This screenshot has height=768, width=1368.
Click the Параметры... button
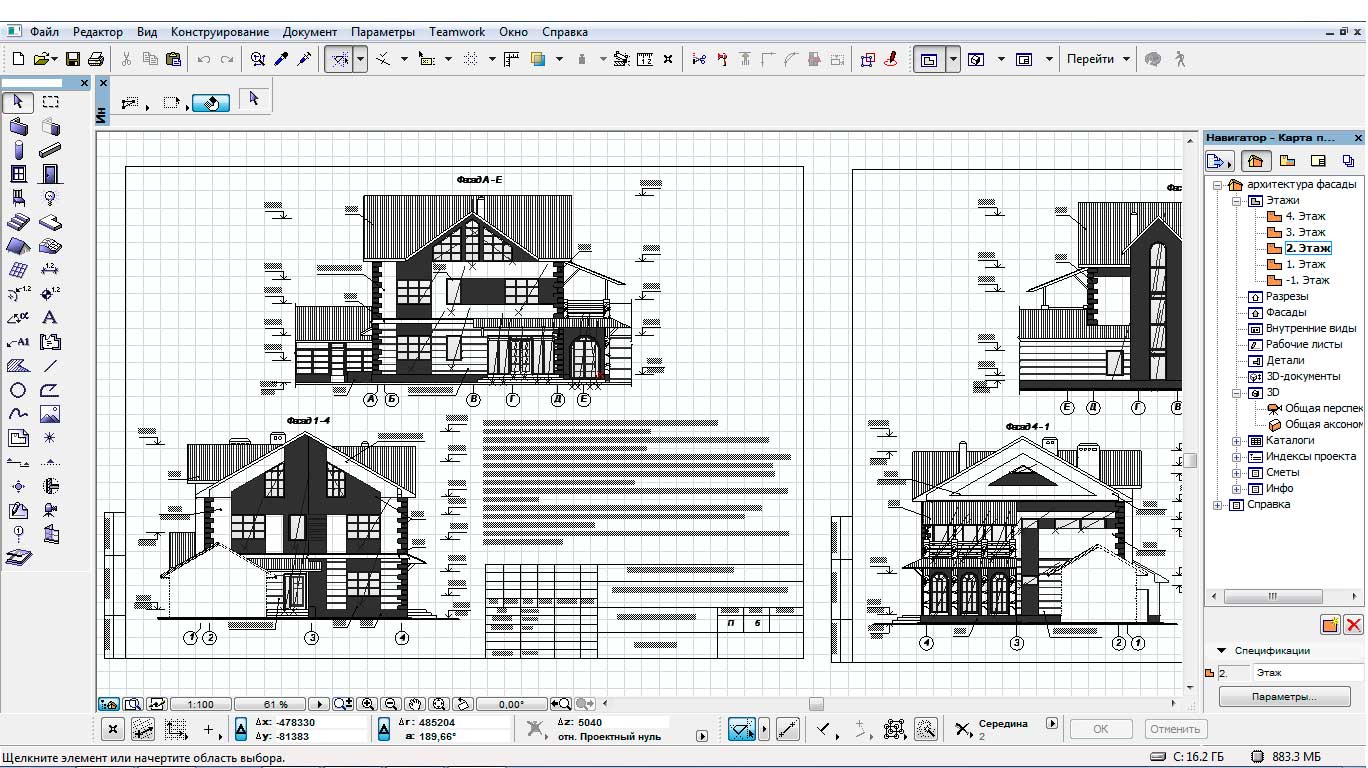(1284, 696)
